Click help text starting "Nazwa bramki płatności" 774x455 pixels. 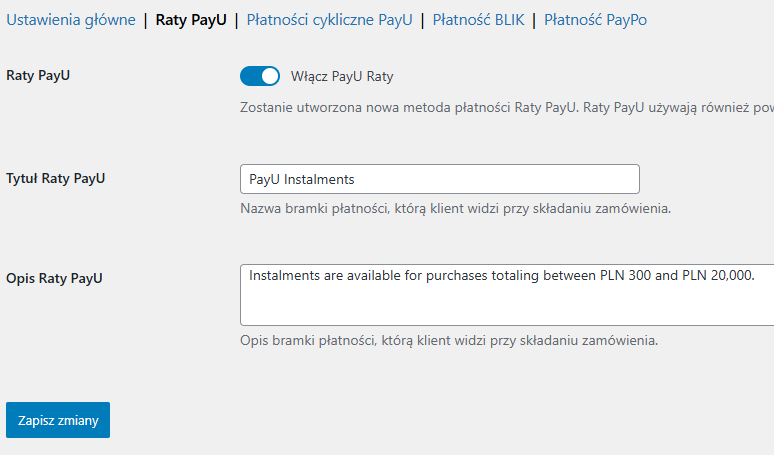click(x=455, y=209)
